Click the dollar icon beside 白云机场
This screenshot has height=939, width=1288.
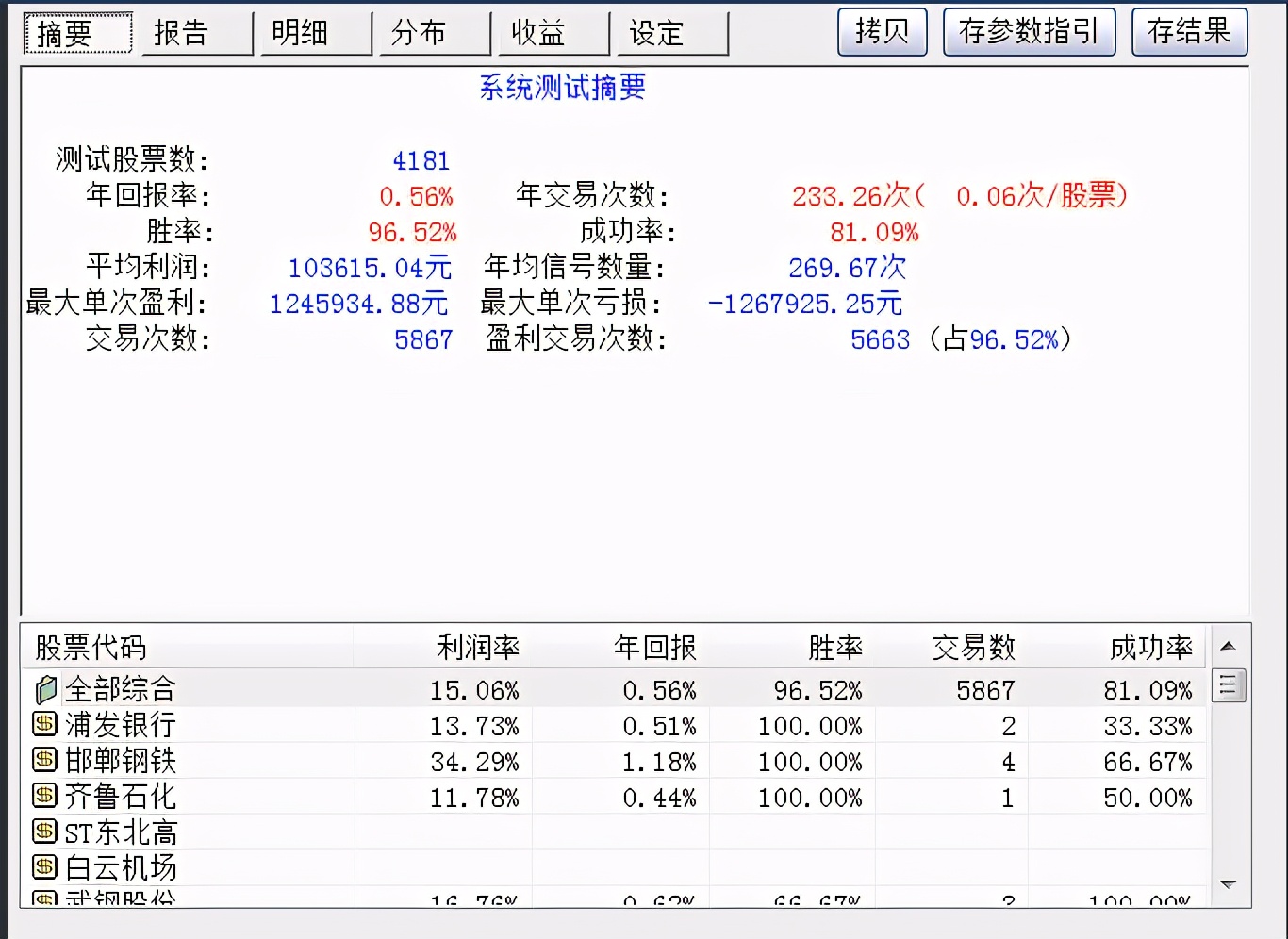[43, 867]
